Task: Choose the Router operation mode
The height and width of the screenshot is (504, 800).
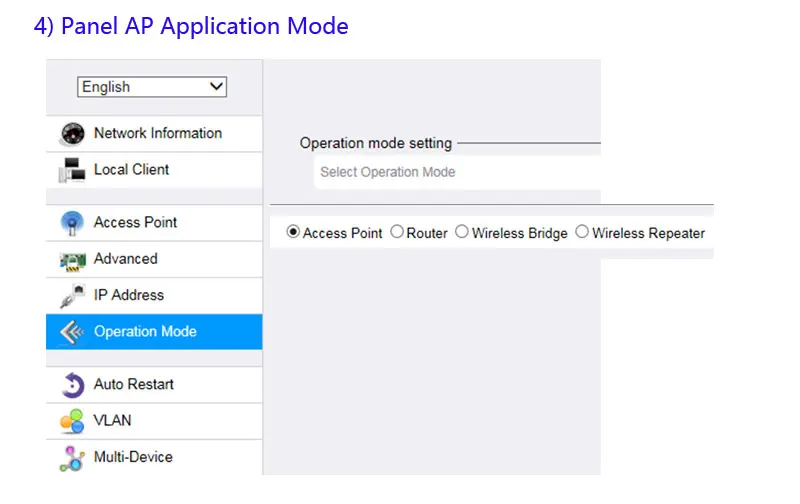Action: (397, 232)
